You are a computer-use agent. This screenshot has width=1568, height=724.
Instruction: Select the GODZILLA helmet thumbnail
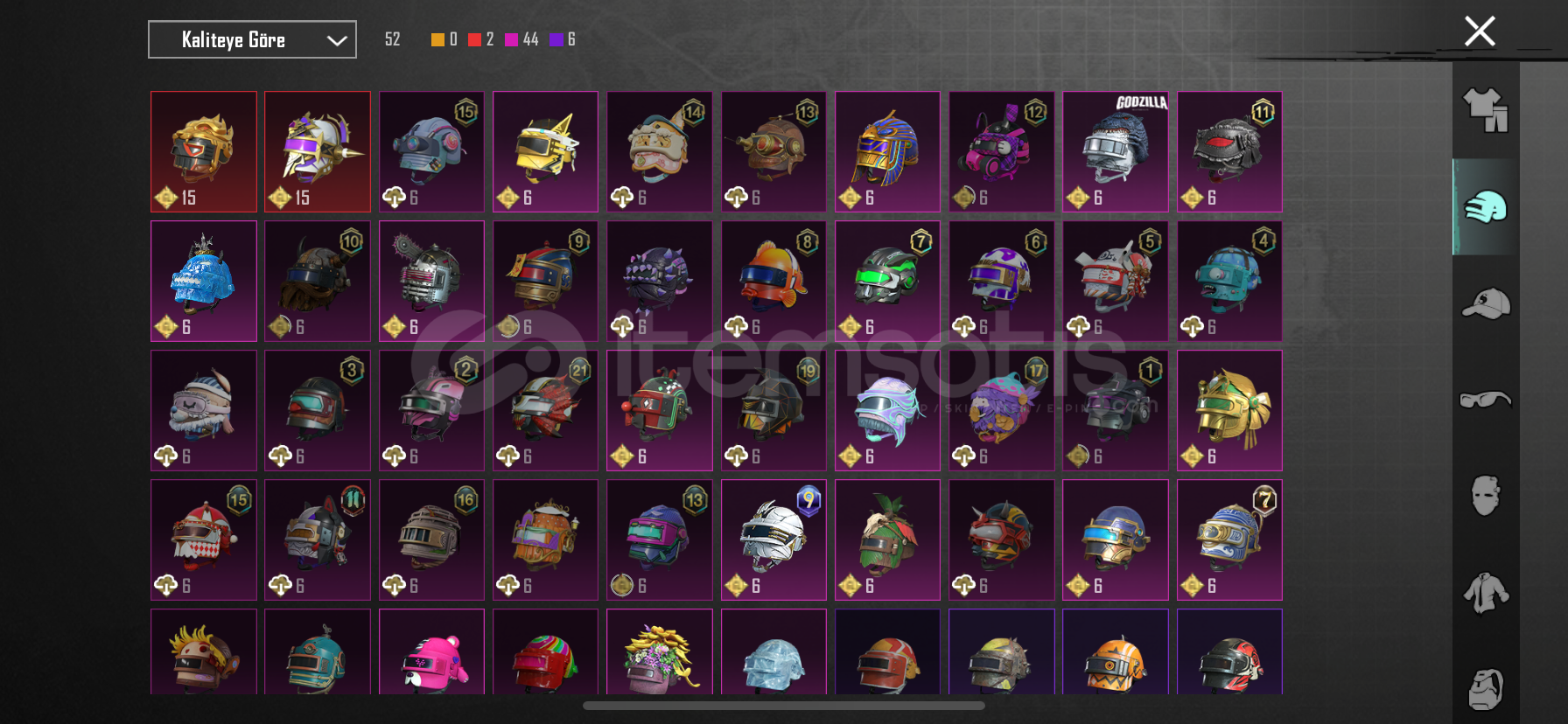click(x=1115, y=151)
